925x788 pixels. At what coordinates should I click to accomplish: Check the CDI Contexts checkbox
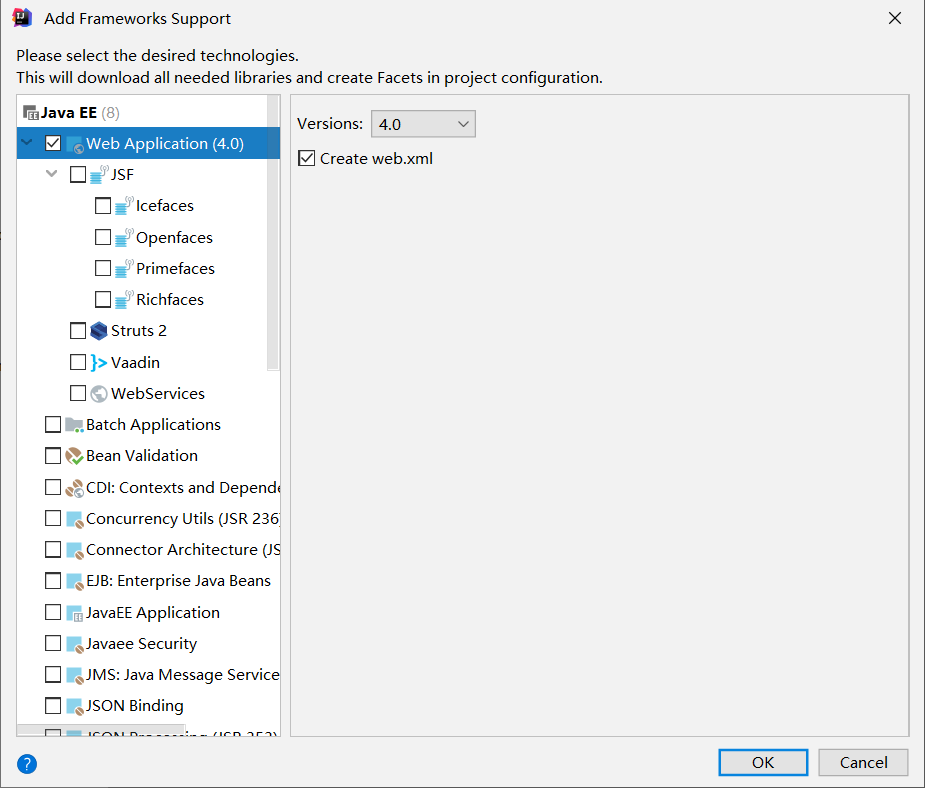[53, 487]
